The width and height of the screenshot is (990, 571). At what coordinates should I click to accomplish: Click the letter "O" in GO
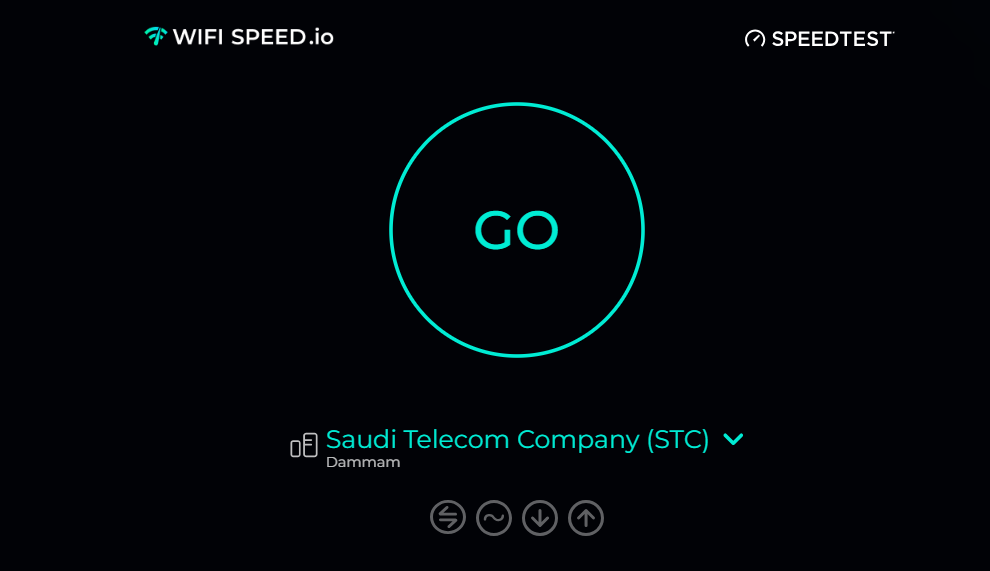tap(538, 231)
